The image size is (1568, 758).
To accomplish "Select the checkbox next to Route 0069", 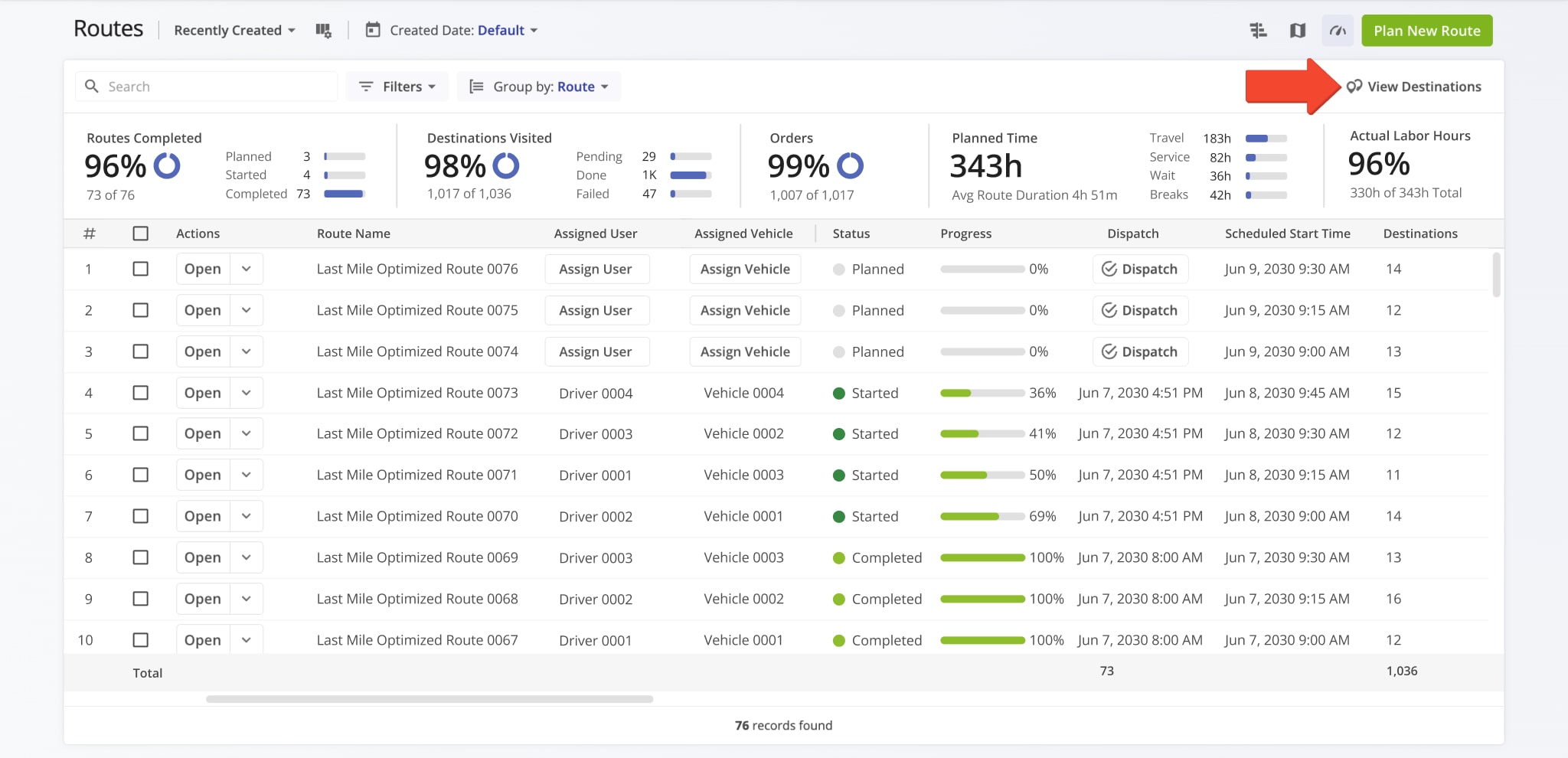I will click(x=141, y=557).
